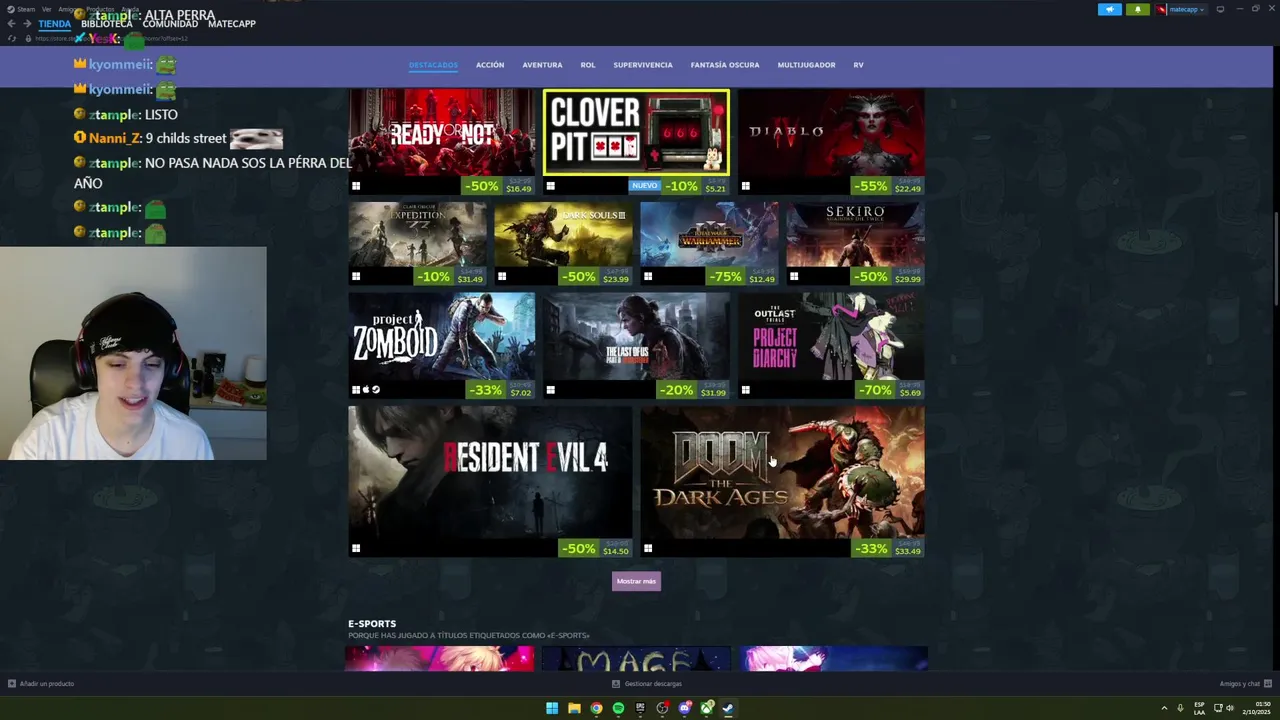The image size is (1280, 720).
Task: Open the green notifications bell
Action: (x=1137, y=9)
